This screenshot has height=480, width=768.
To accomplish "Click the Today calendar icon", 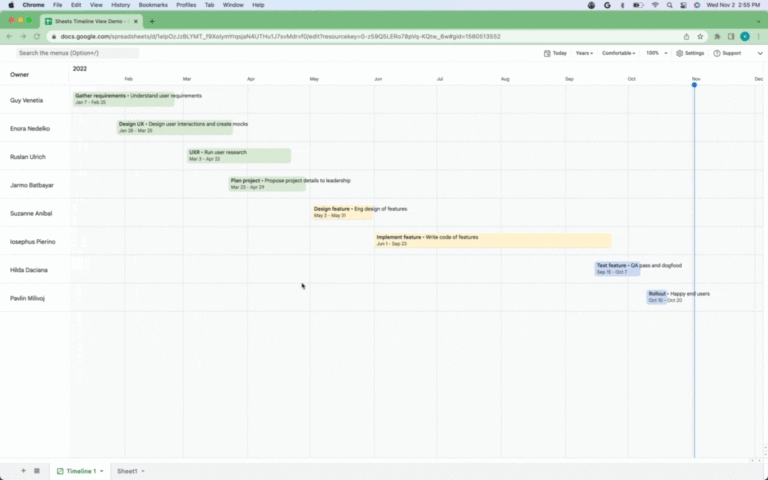I will tap(547, 53).
